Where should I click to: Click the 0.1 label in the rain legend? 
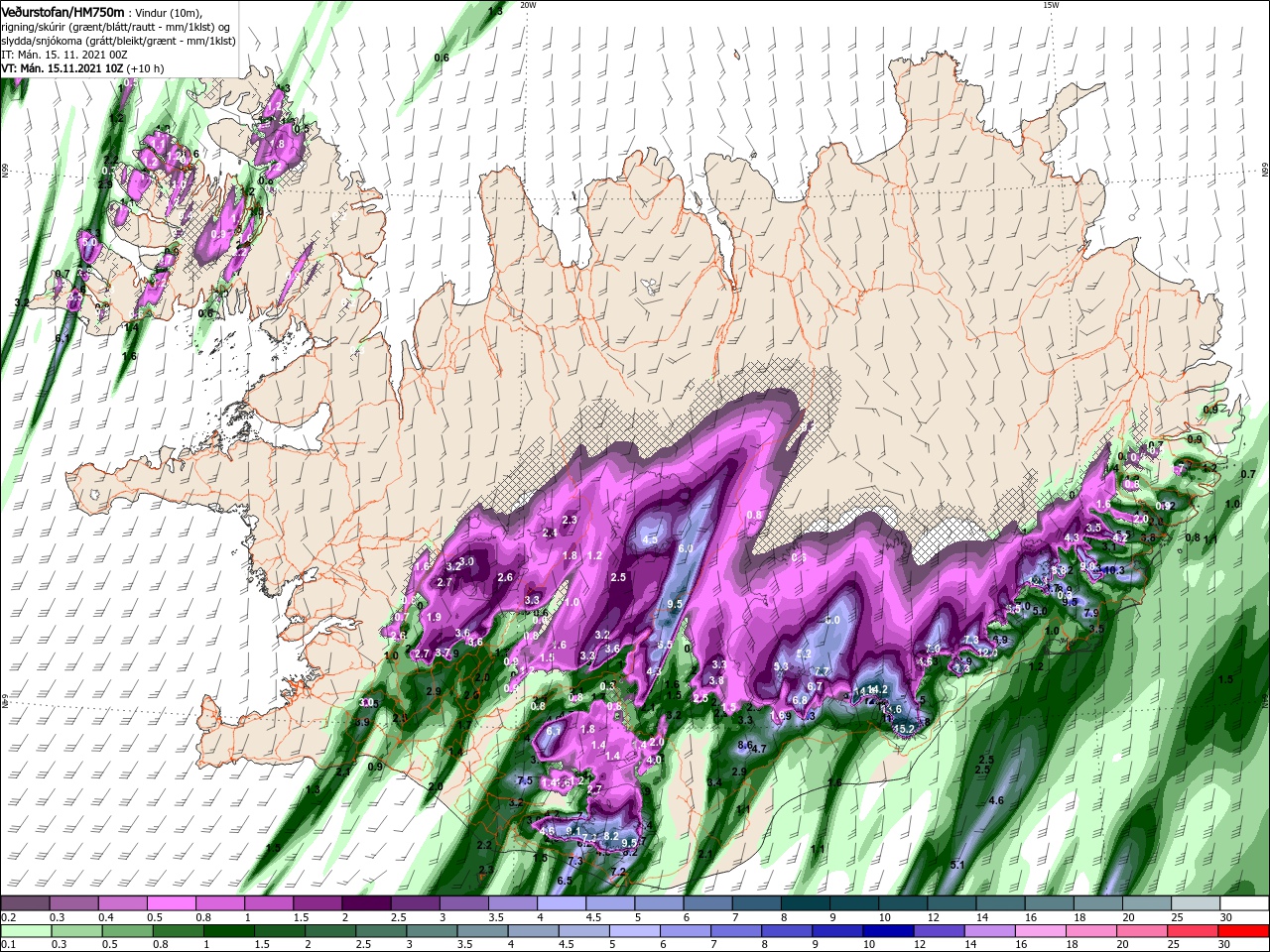[8, 945]
